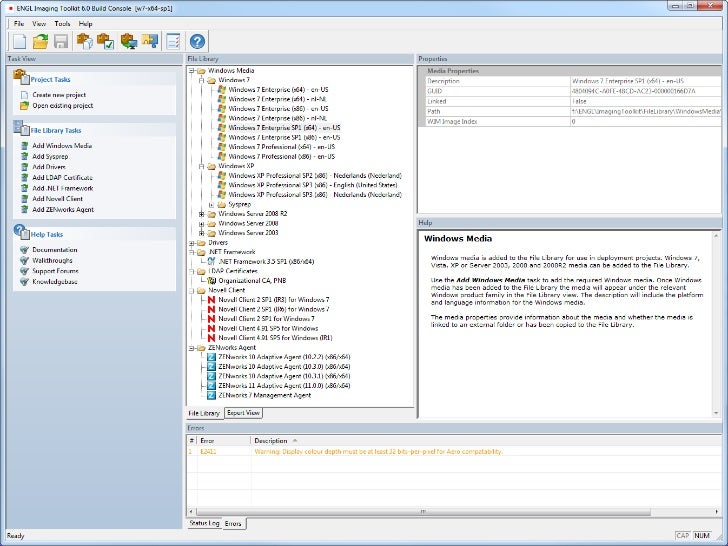Image resolution: width=728 pixels, height=546 pixels.
Task: Click the checklist toolbar icon beside Help
Action: (x=173, y=41)
